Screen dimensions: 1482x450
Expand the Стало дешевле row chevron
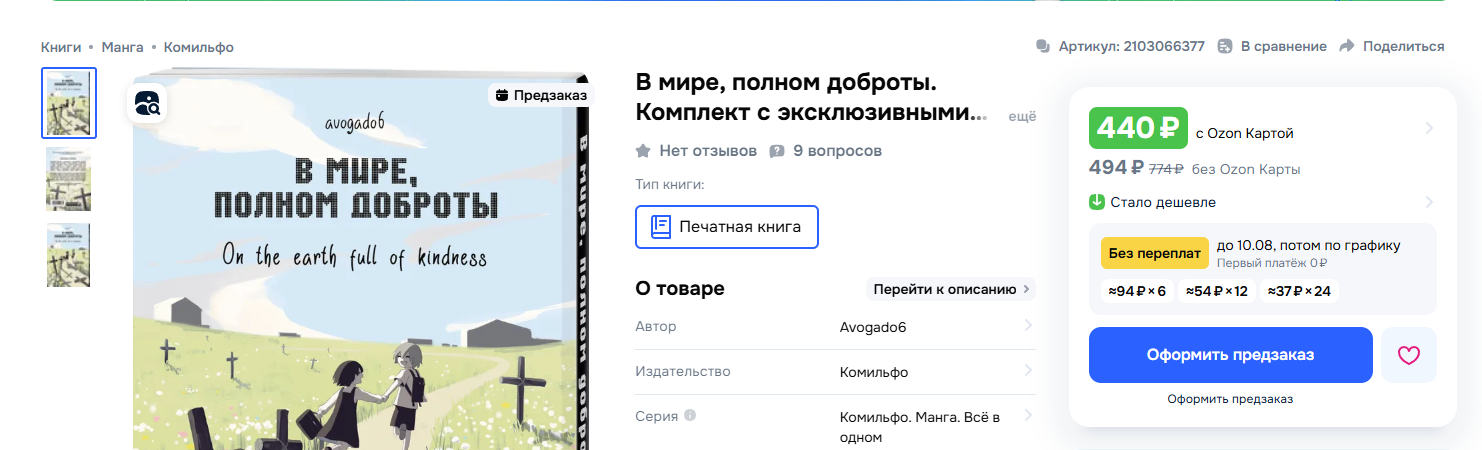(1429, 202)
